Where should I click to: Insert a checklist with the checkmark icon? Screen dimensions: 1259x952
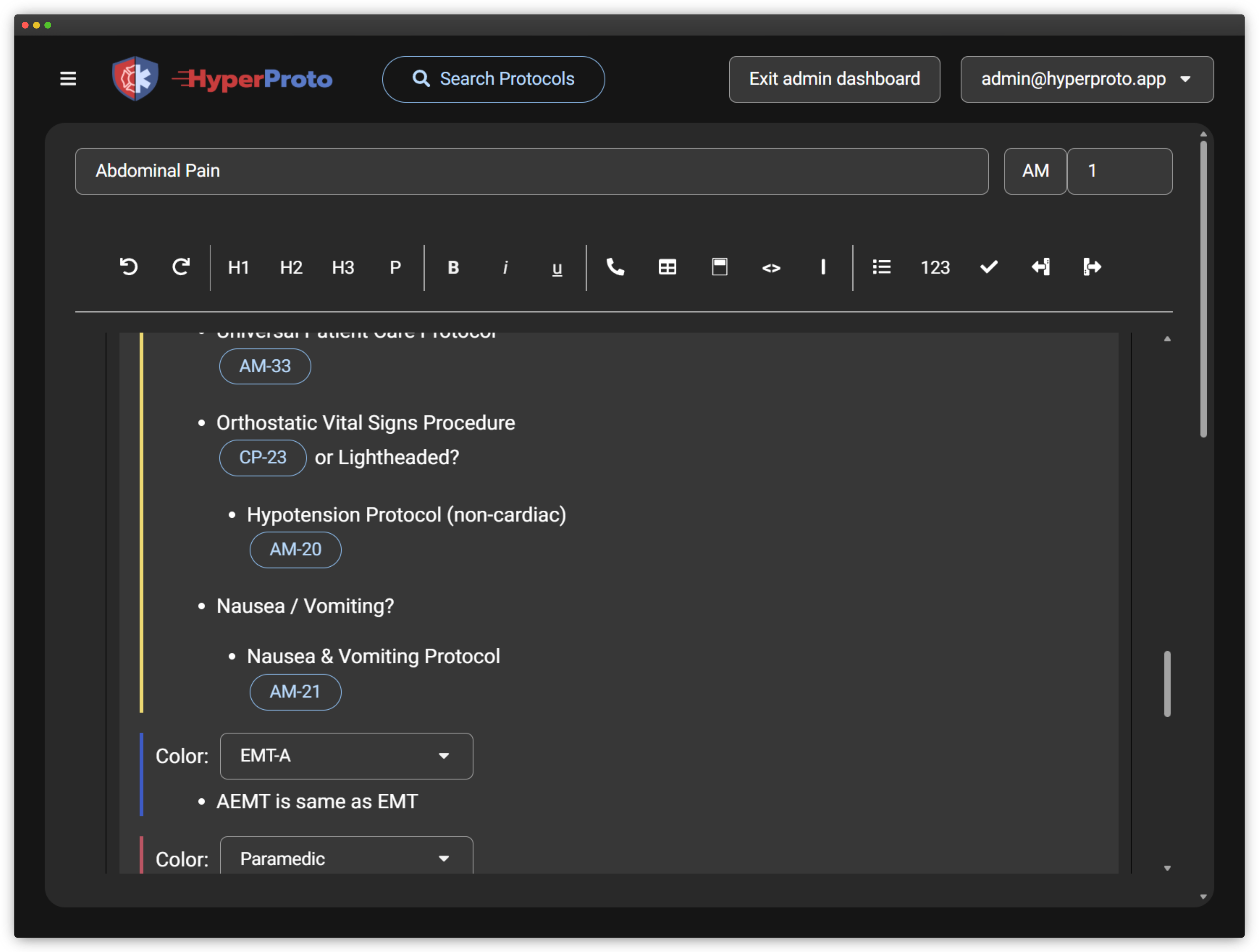[989, 267]
